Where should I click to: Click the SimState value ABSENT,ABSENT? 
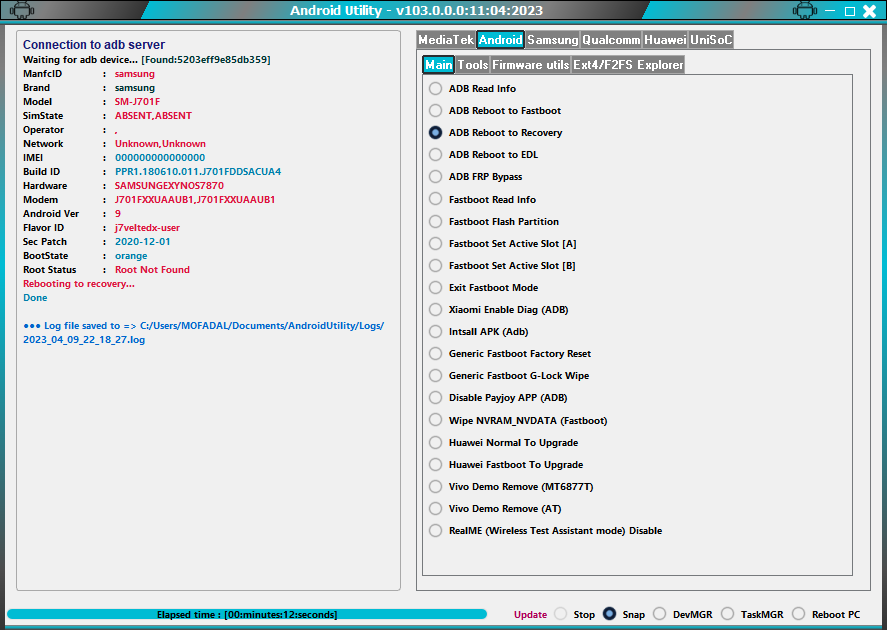(153, 116)
